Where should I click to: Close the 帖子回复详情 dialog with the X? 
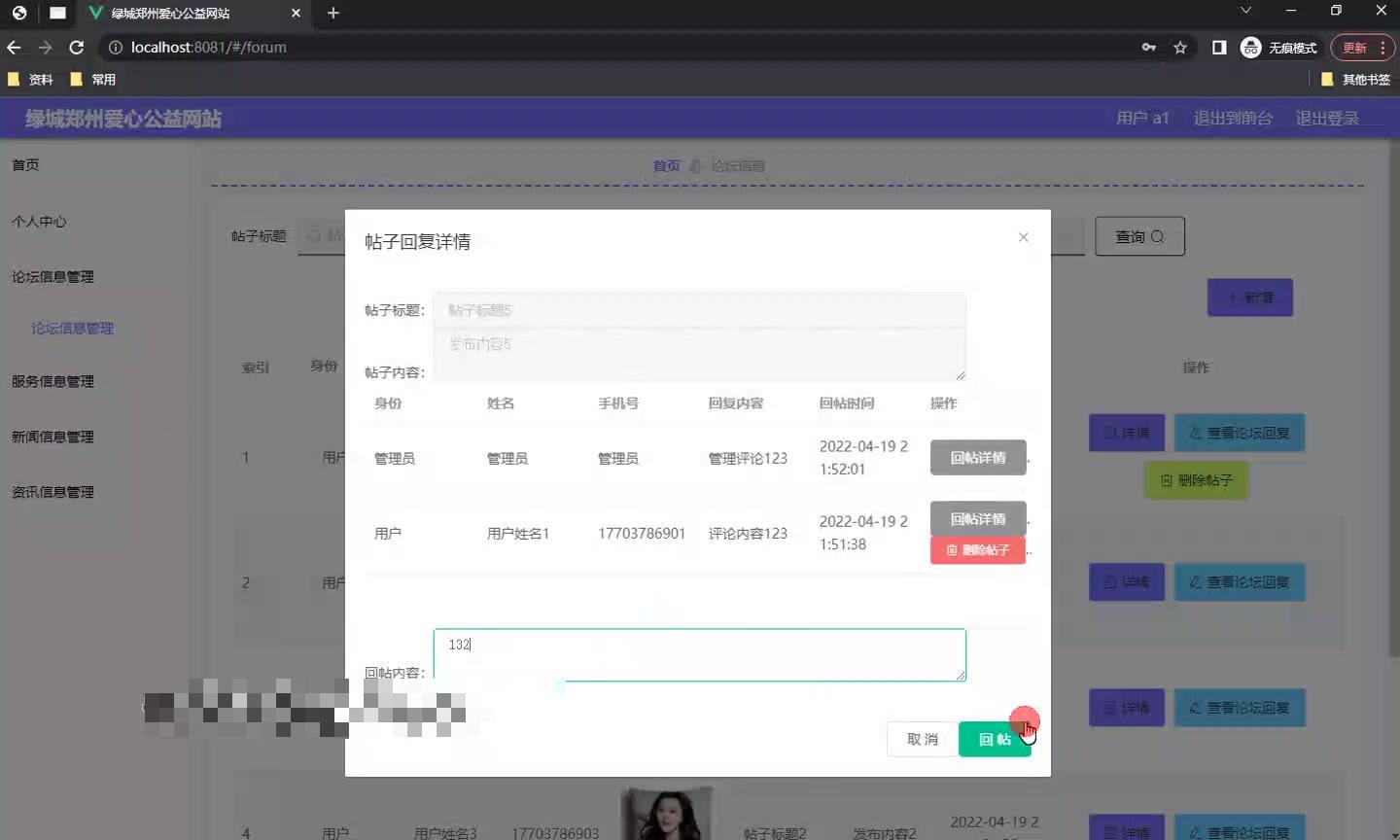[1023, 237]
